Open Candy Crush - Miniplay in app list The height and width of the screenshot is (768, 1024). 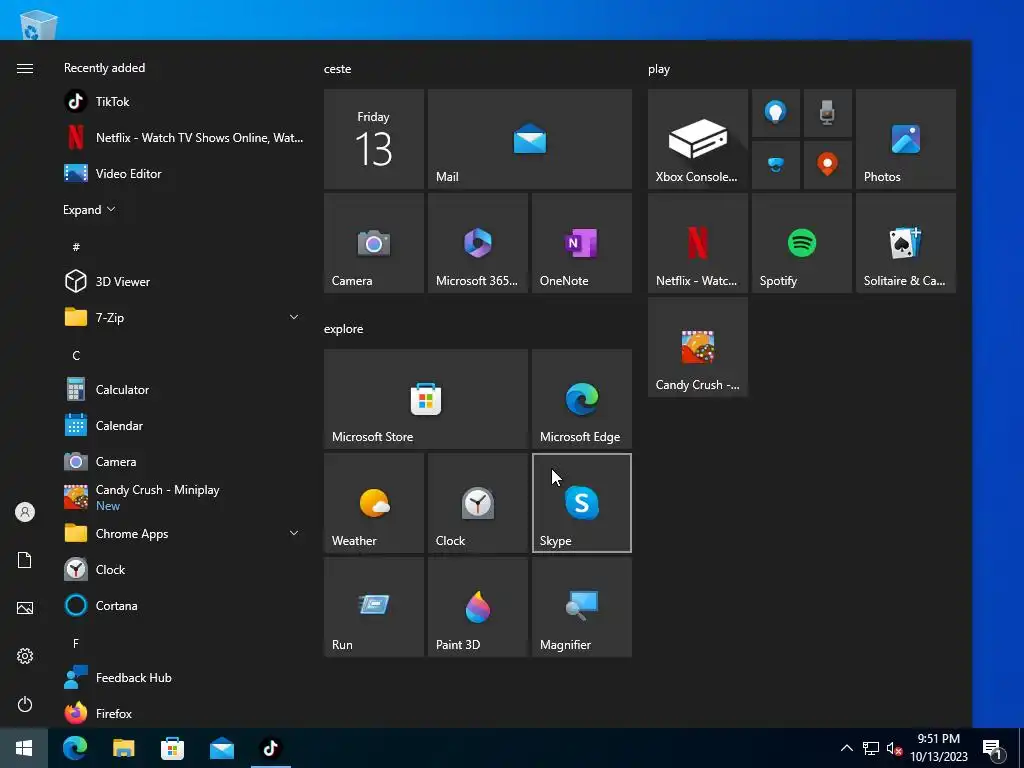pos(183,497)
